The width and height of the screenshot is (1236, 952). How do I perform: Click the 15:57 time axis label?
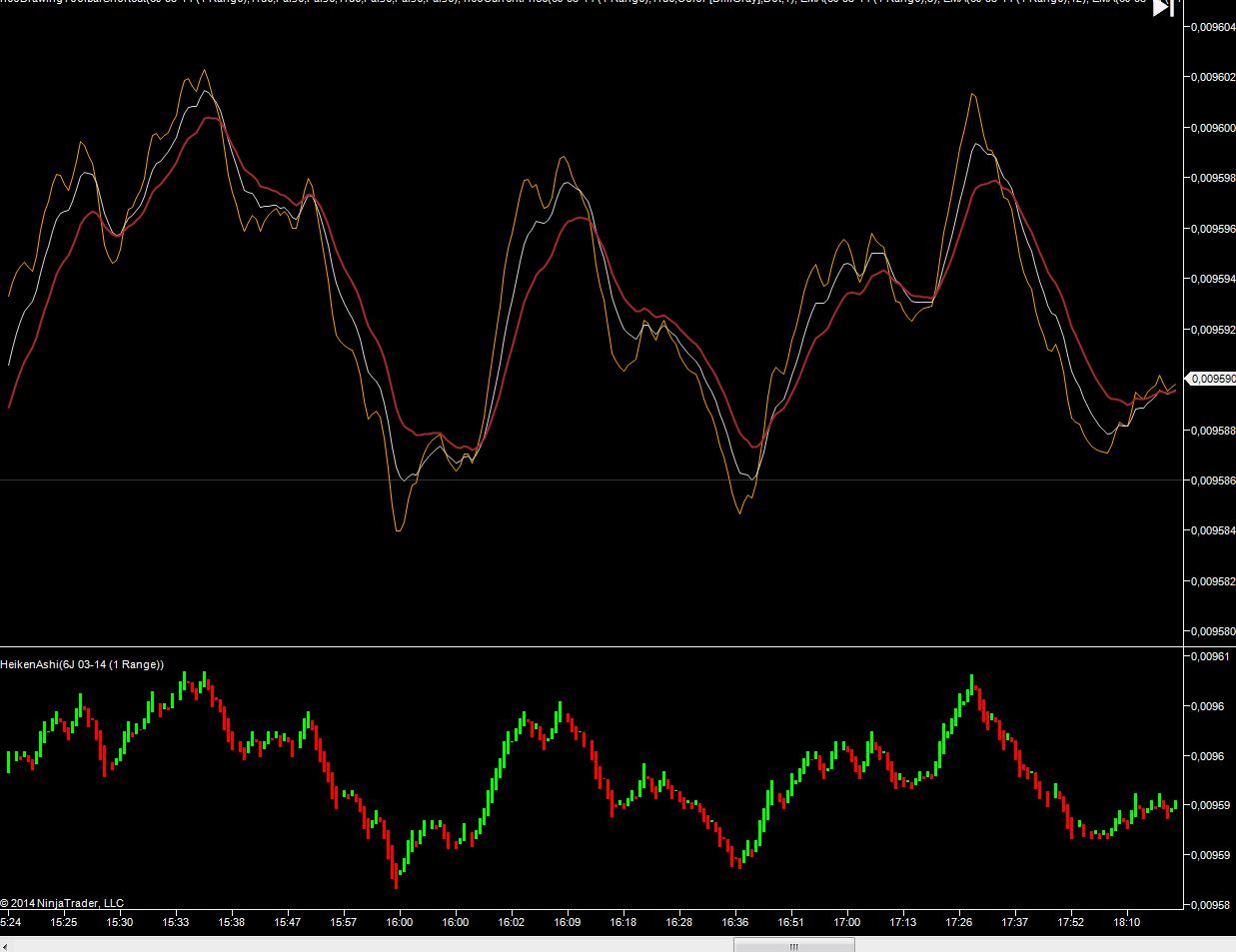tap(344, 922)
